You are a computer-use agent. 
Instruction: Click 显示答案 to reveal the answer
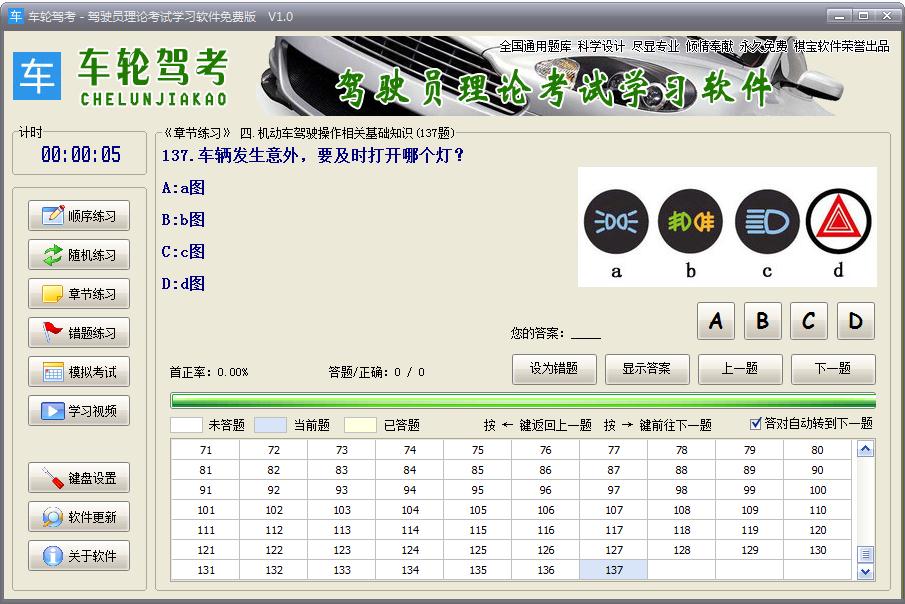click(x=647, y=369)
